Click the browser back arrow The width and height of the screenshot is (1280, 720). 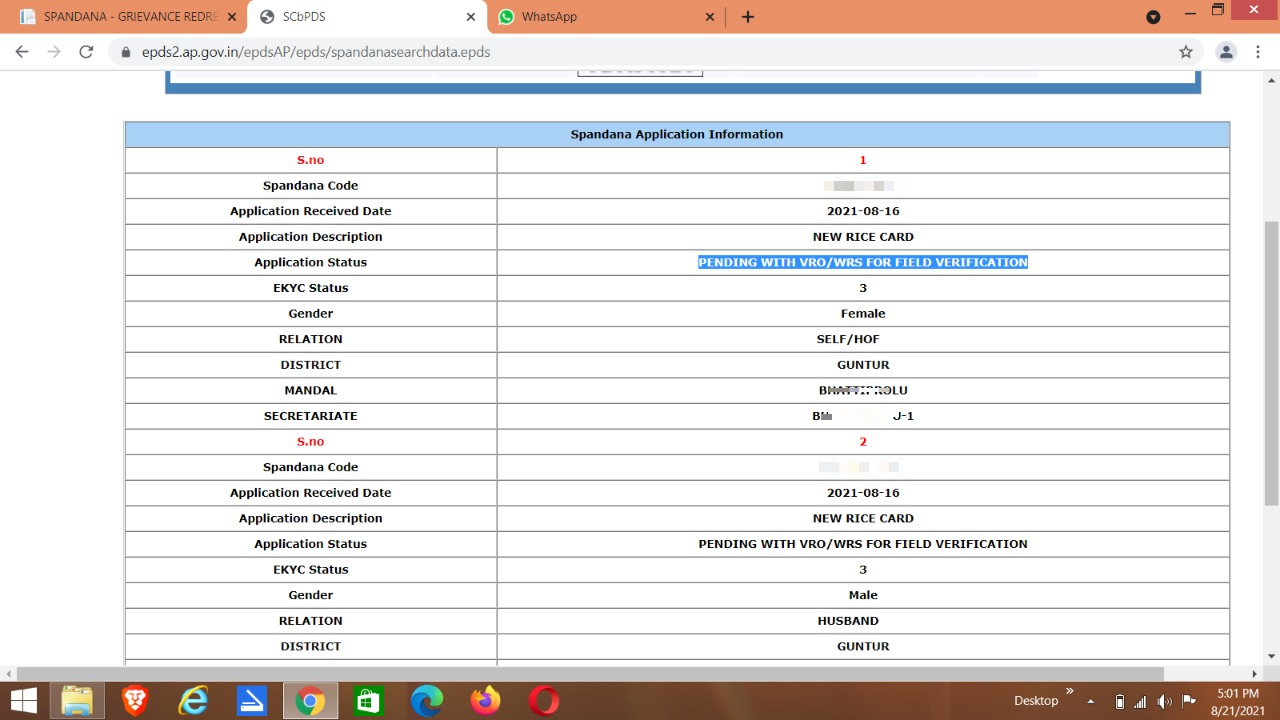tap(22, 52)
